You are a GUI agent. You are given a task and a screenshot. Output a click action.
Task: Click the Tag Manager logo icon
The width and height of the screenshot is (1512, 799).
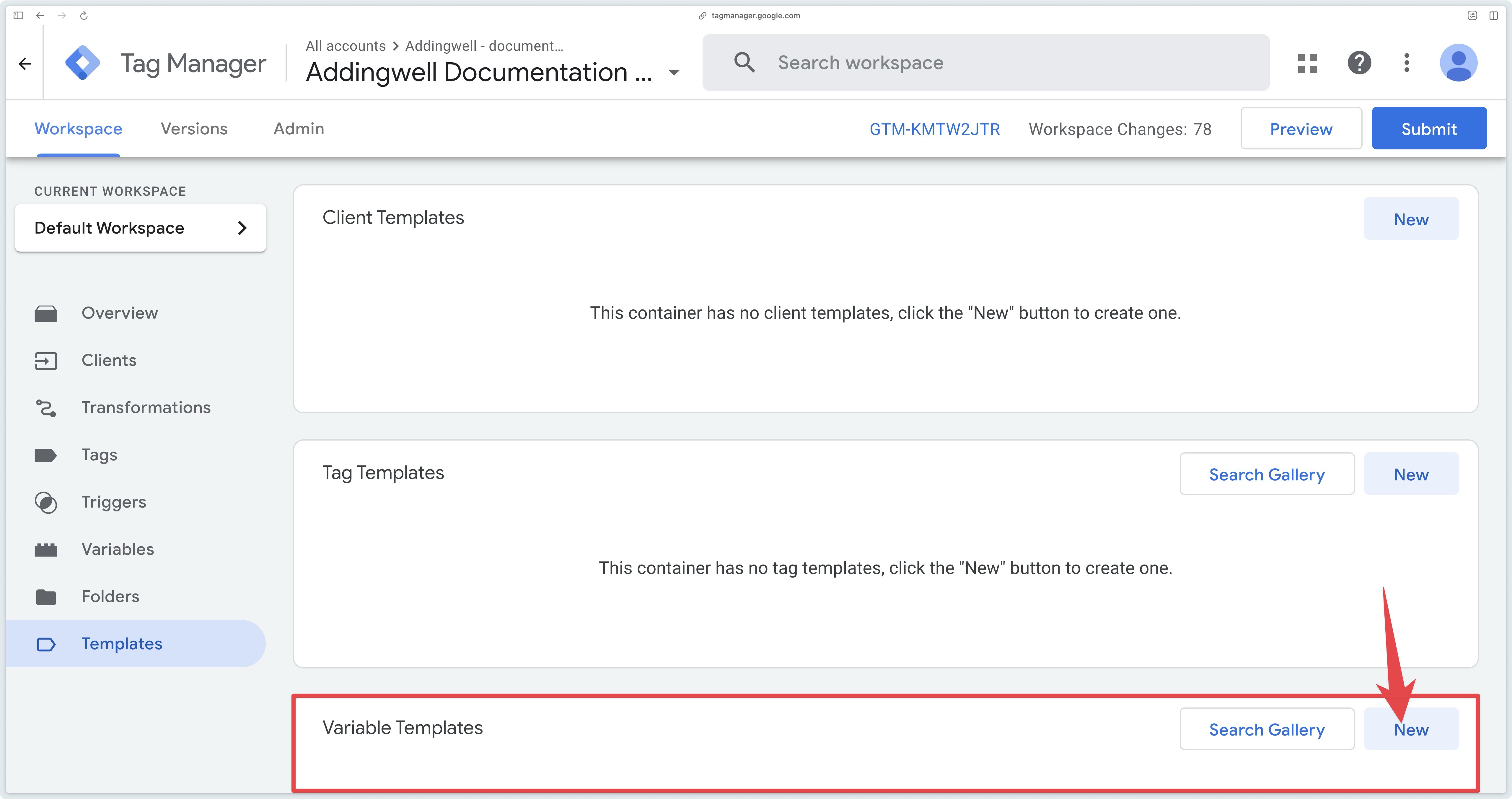[82, 62]
